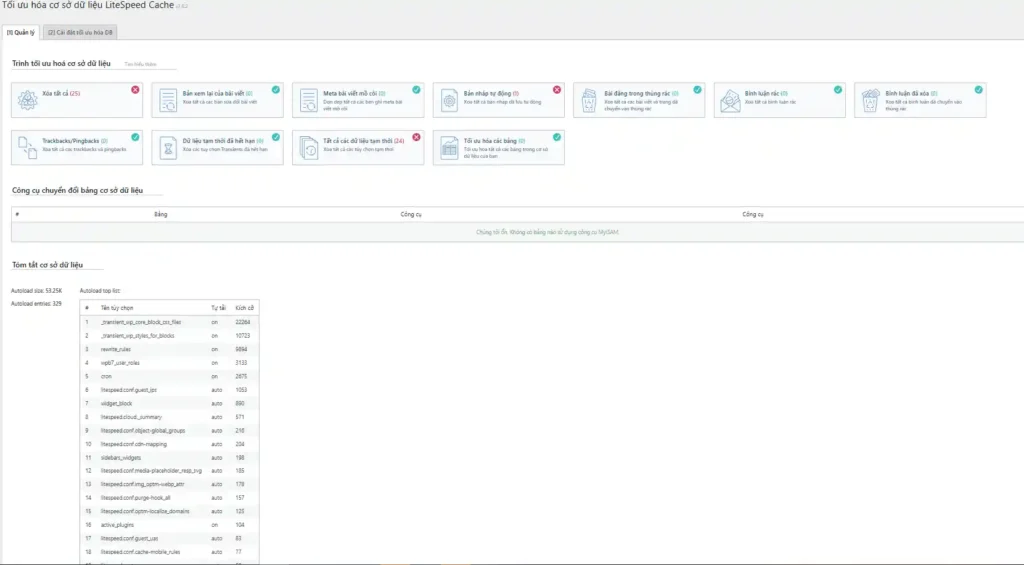Viewport: 1024px width, 565px height.
Task: Click the litespeed.conf.object-global_groups option name
Action: pyautogui.click(x=143, y=430)
